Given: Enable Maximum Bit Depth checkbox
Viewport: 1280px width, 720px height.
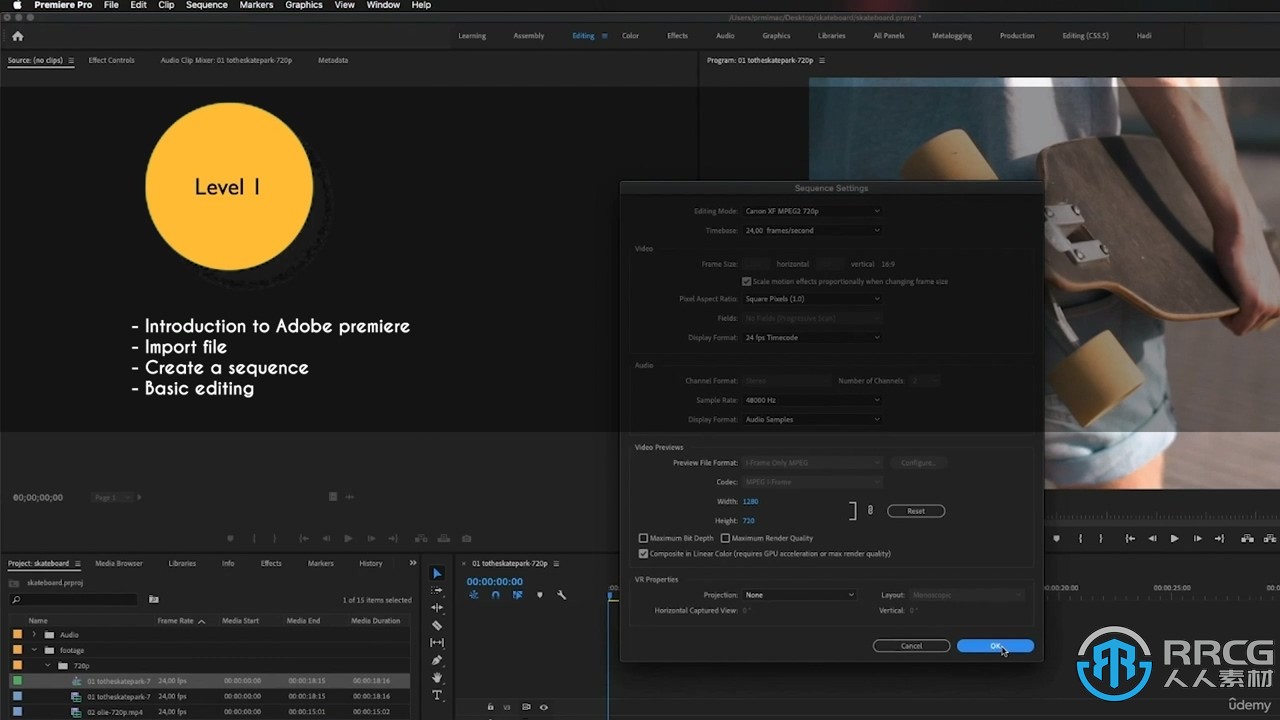Looking at the screenshot, I should point(643,538).
